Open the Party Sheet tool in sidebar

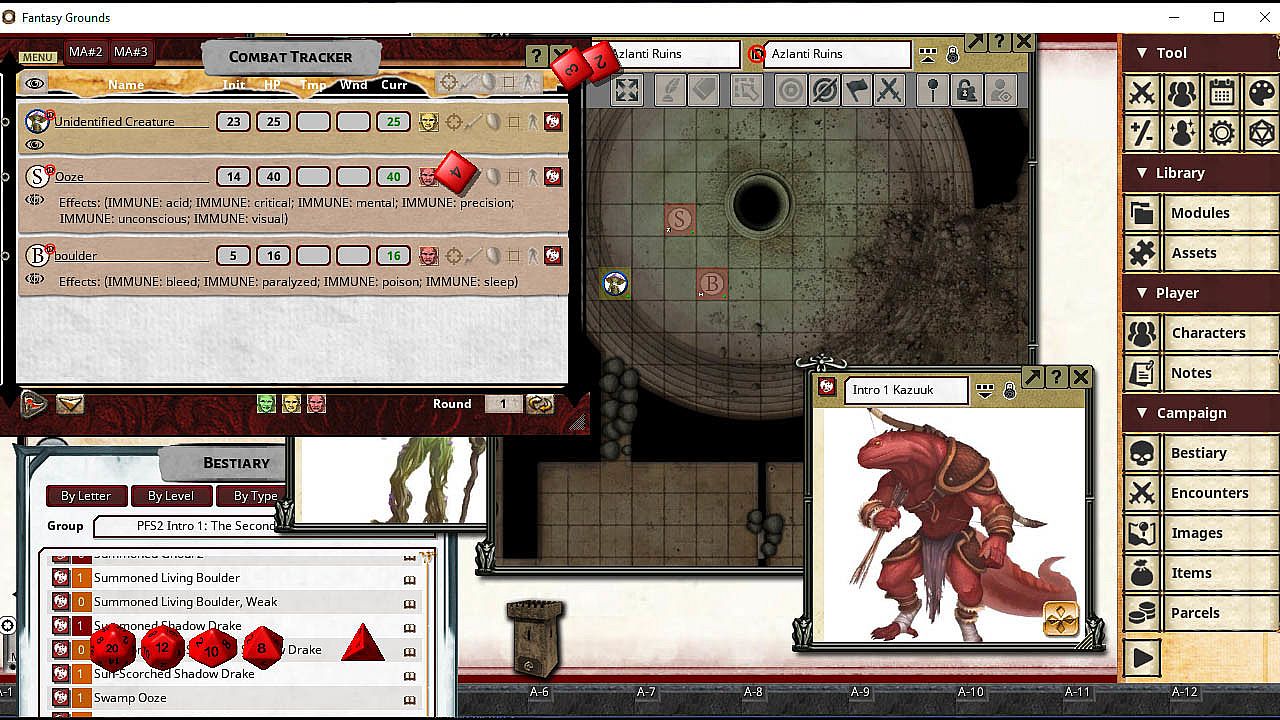[1182, 93]
